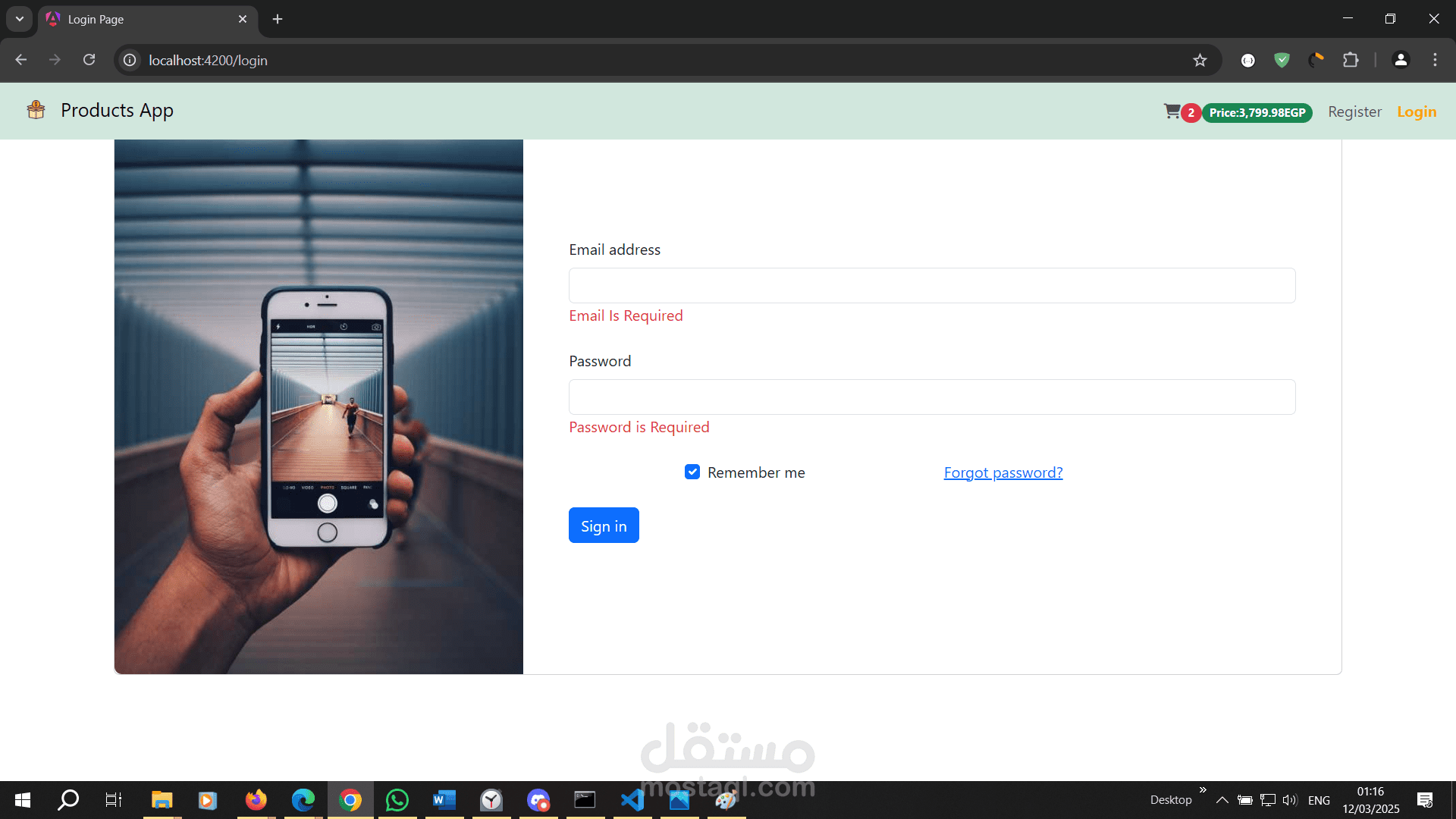Show hidden system tray icons chevron
Image resolution: width=1456 pixels, height=819 pixels.
[x=1222, y=800]
